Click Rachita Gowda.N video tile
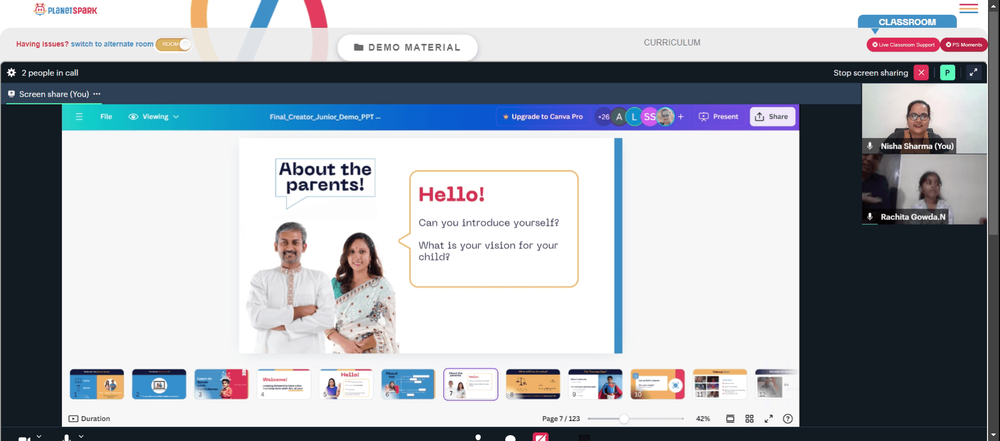Screen dimensions: 1000x441 (x=924, y=190)
